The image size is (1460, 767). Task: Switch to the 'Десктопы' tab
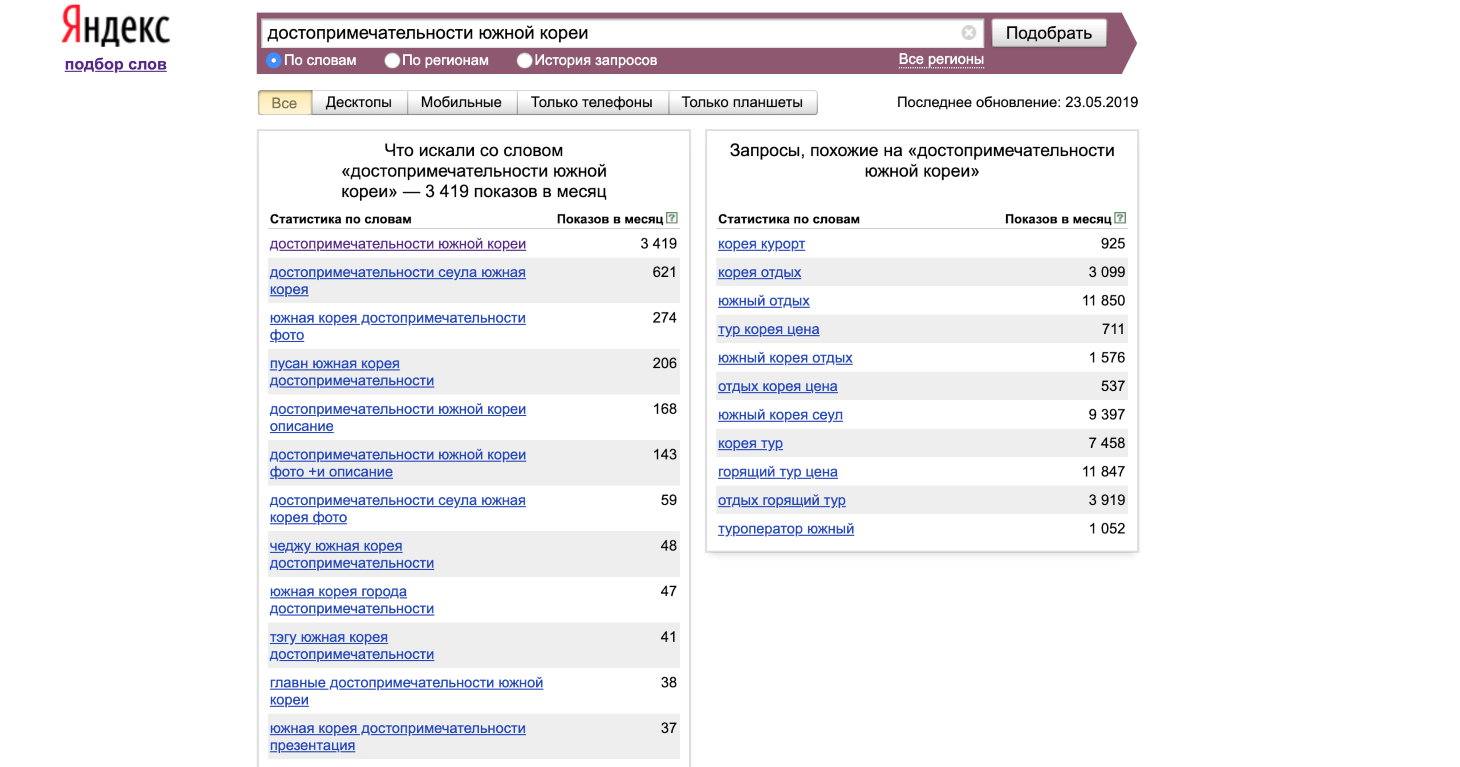[x=358, y=103]
